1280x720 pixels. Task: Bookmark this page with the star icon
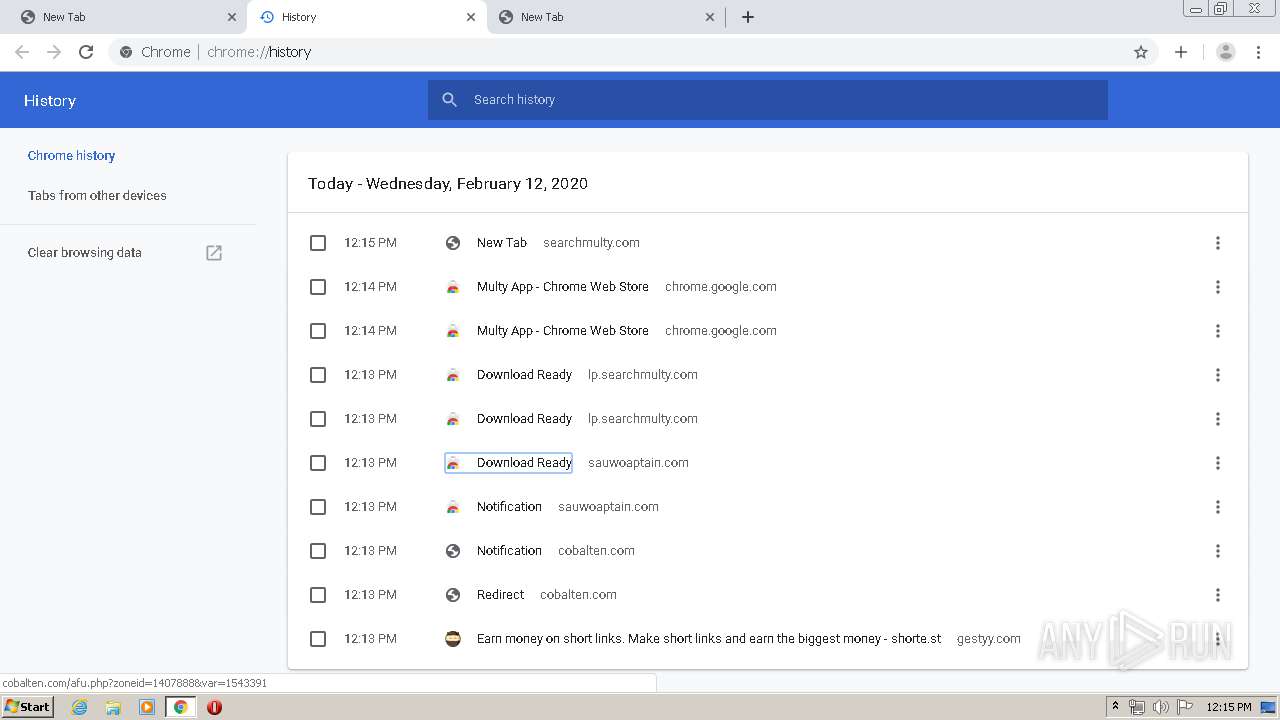(x=1141, y=52)
